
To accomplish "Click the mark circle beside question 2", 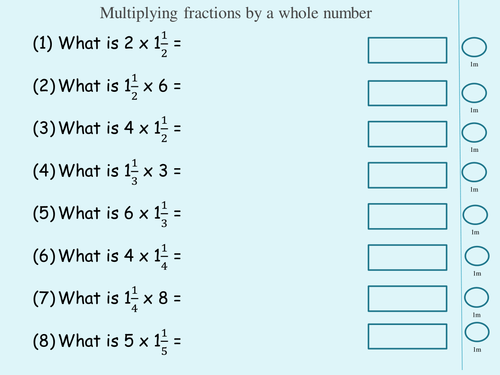I will pyautogui.click(x=474, y=93).
